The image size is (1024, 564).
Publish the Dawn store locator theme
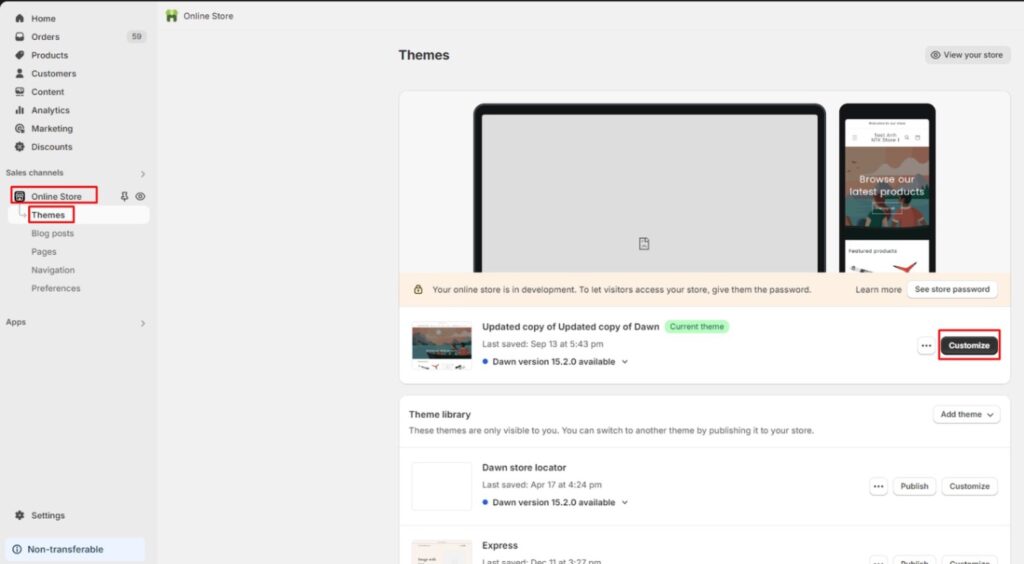[914, 486]
